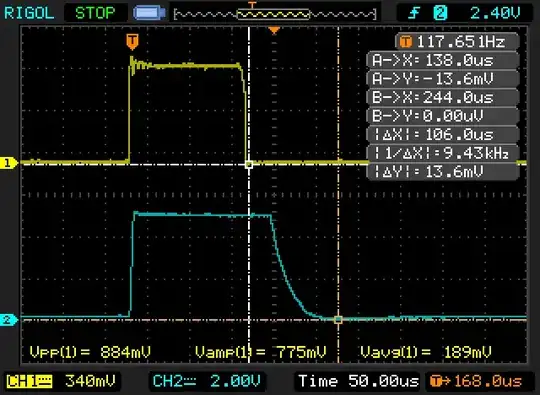Click the orange trigger position arrow at top
Viewport: 540px width, 395px height.
click(x=274, y=31)
